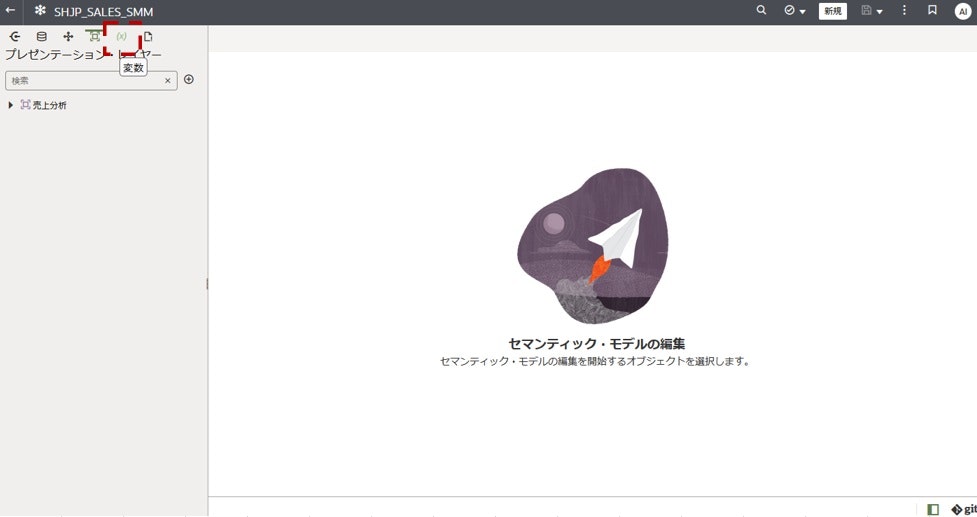The image size is (977, 517).
Task: Expand the 売上分析 subject area
Action: 11,105
